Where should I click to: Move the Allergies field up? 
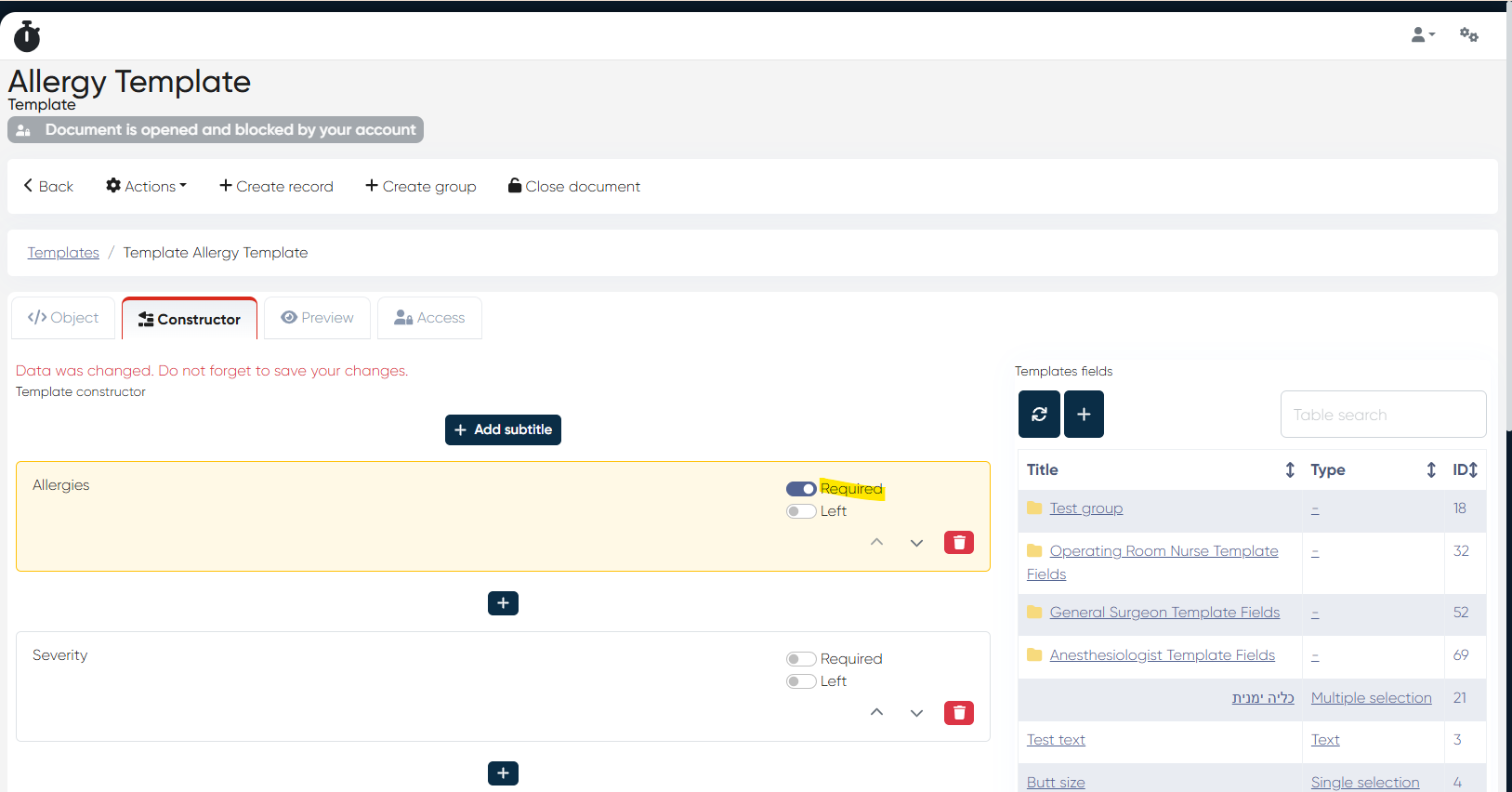tap(876, 543)
